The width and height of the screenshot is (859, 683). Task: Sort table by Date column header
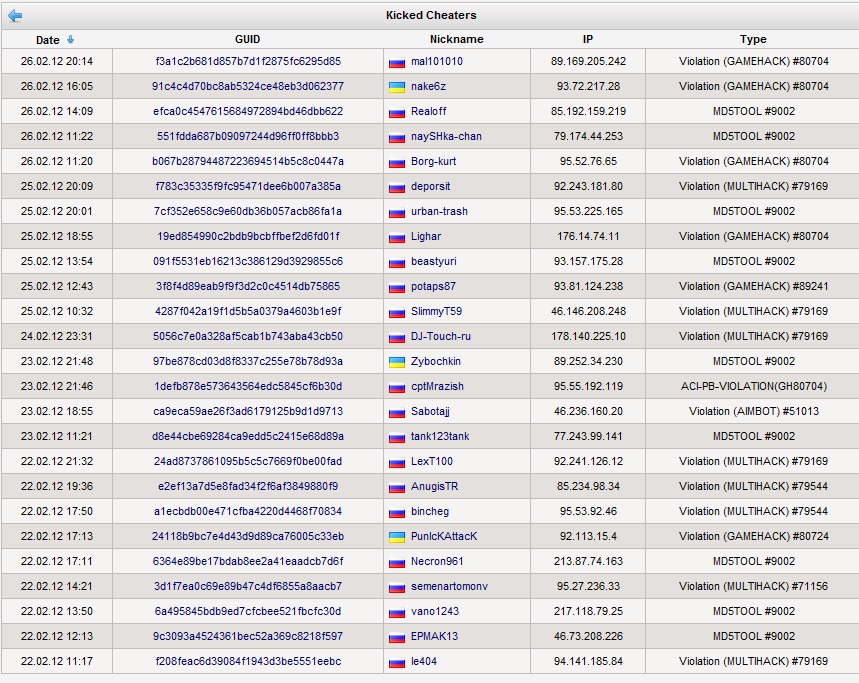click(x=48, y=40)
